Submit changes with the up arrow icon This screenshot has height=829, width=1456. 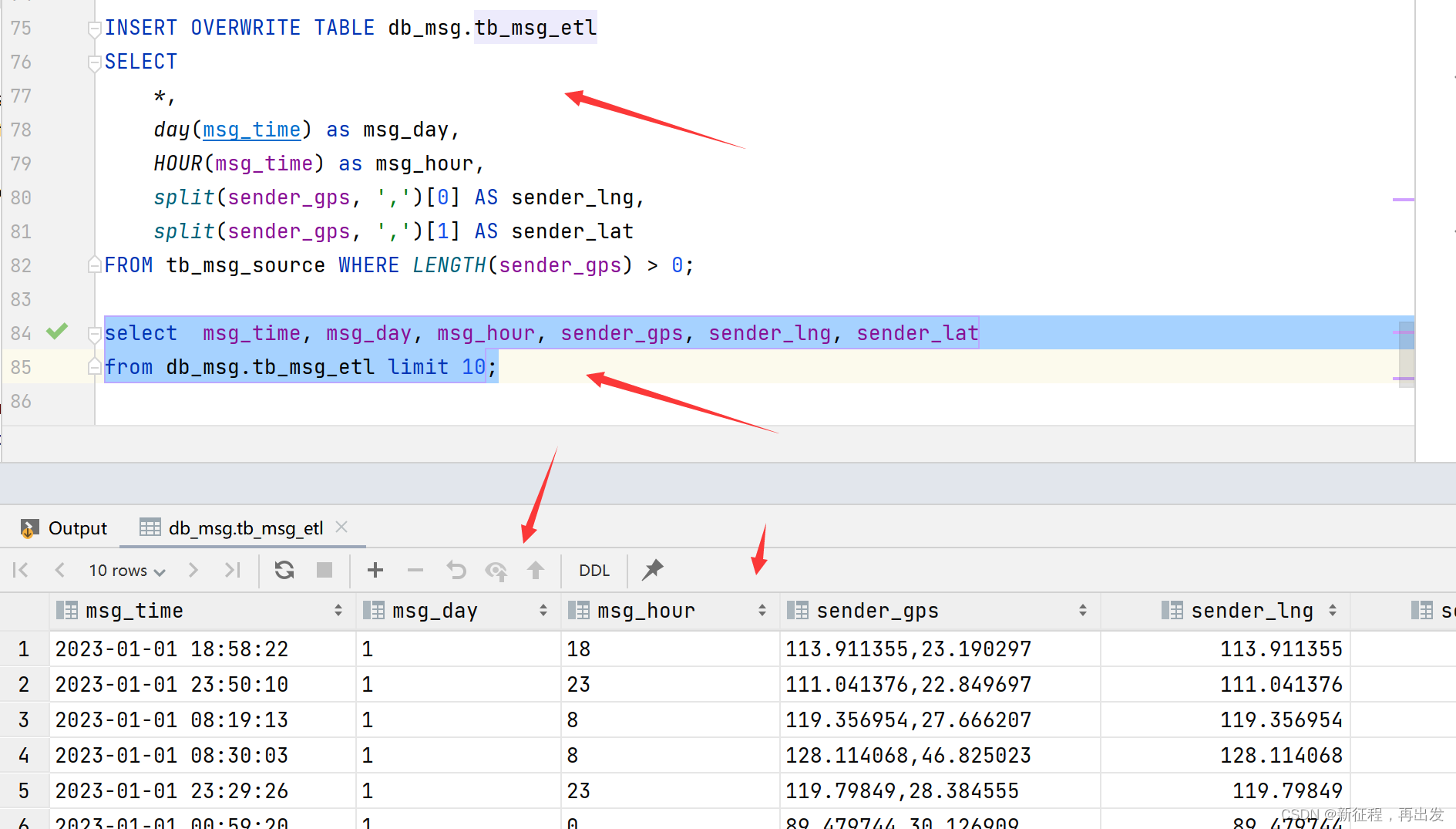coord(536,570)
